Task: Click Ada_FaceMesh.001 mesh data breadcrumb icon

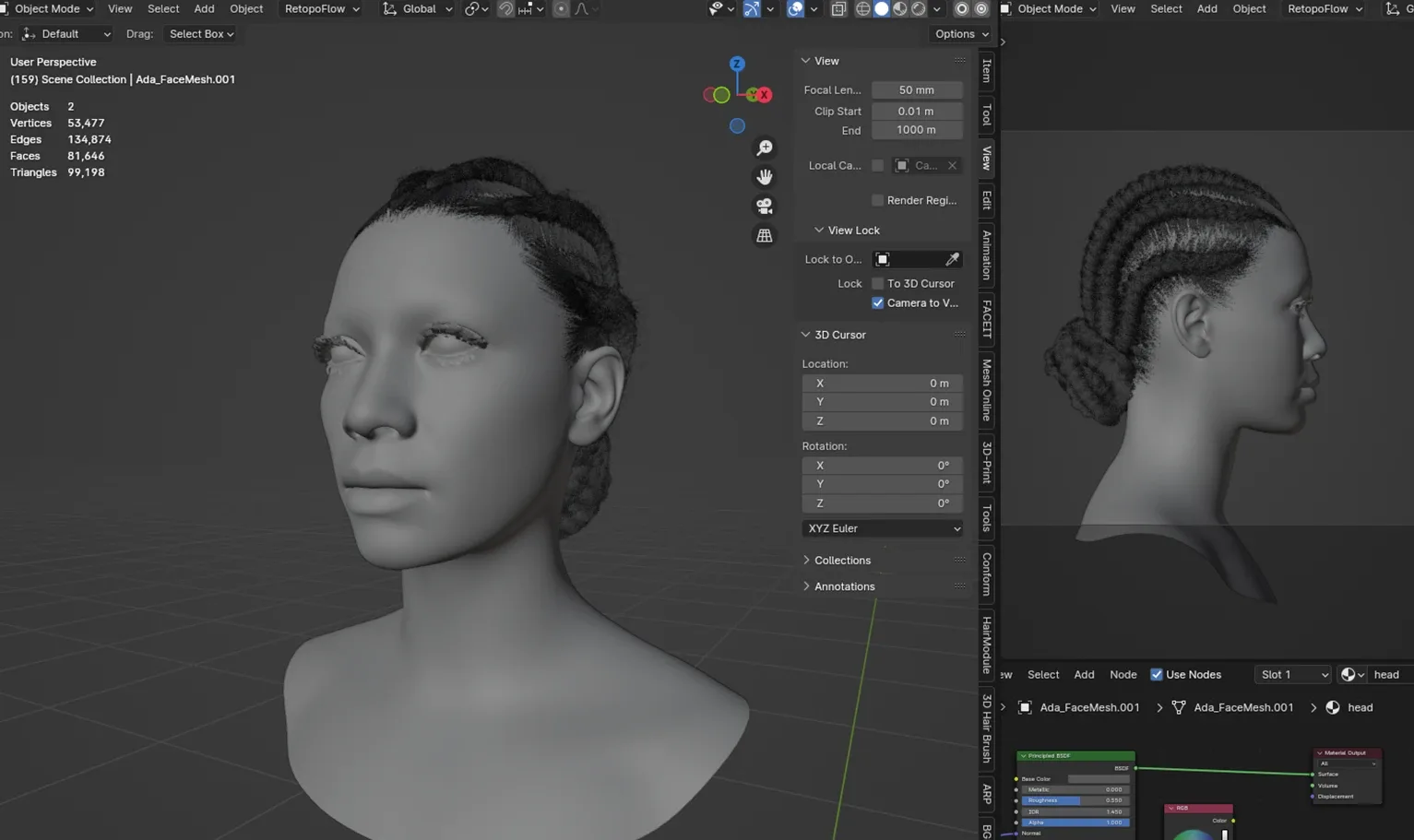Action: (x=1179, y=707)
